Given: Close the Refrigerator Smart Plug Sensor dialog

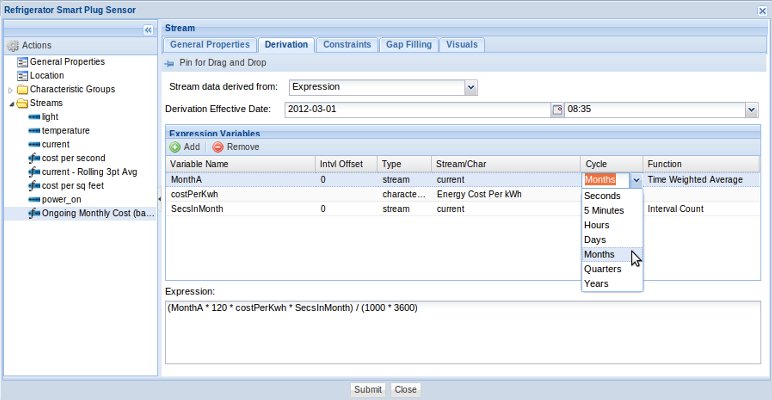Looking at the screenshot, I should 762,9.
